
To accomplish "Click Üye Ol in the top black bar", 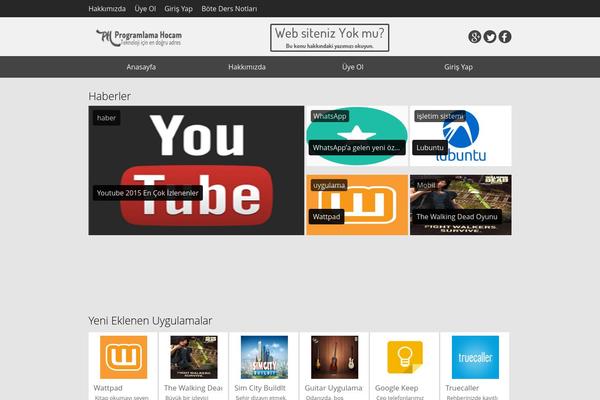I will tap(145, 8).
